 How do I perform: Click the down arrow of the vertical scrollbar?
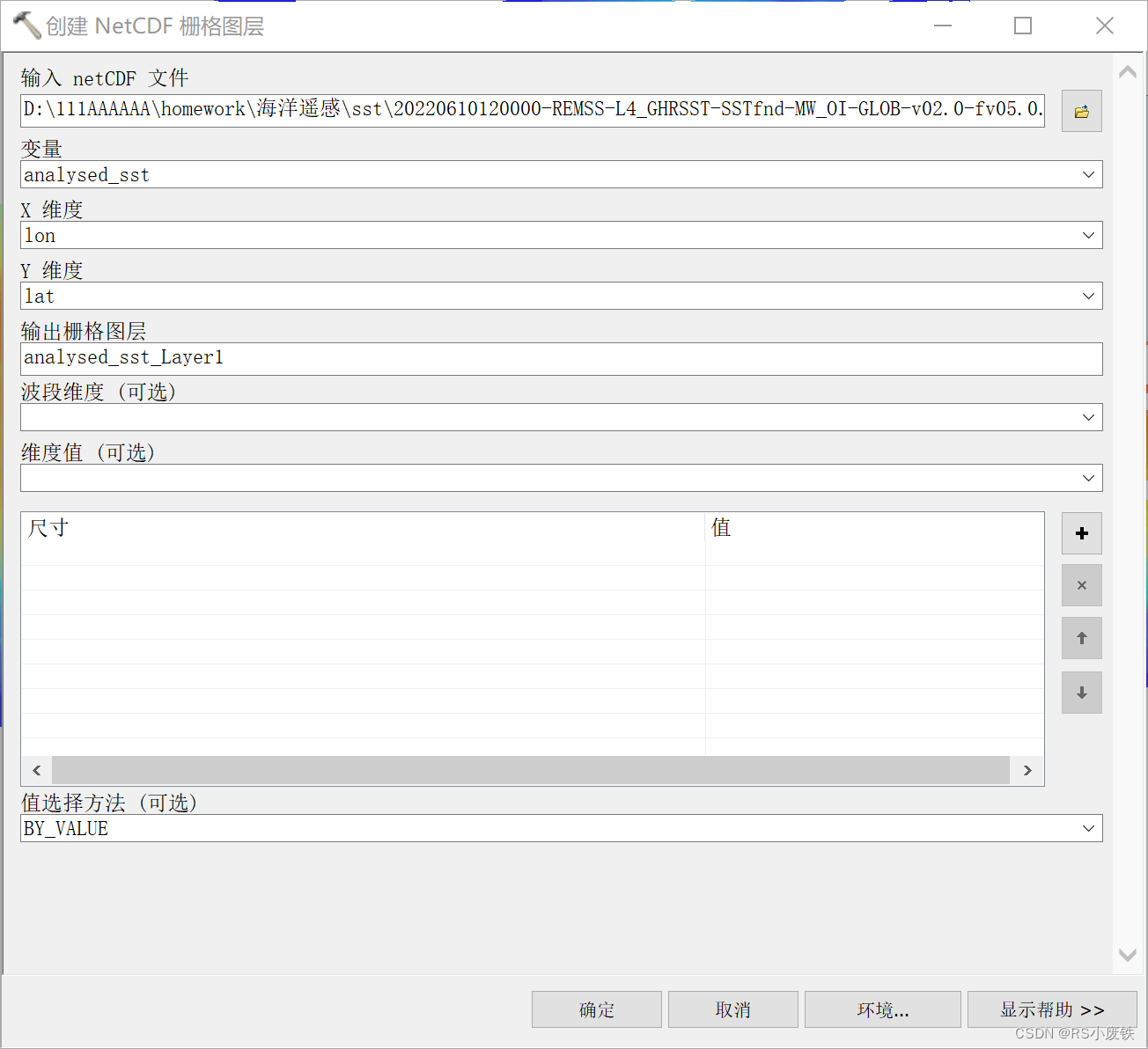tap(1128, 956)
